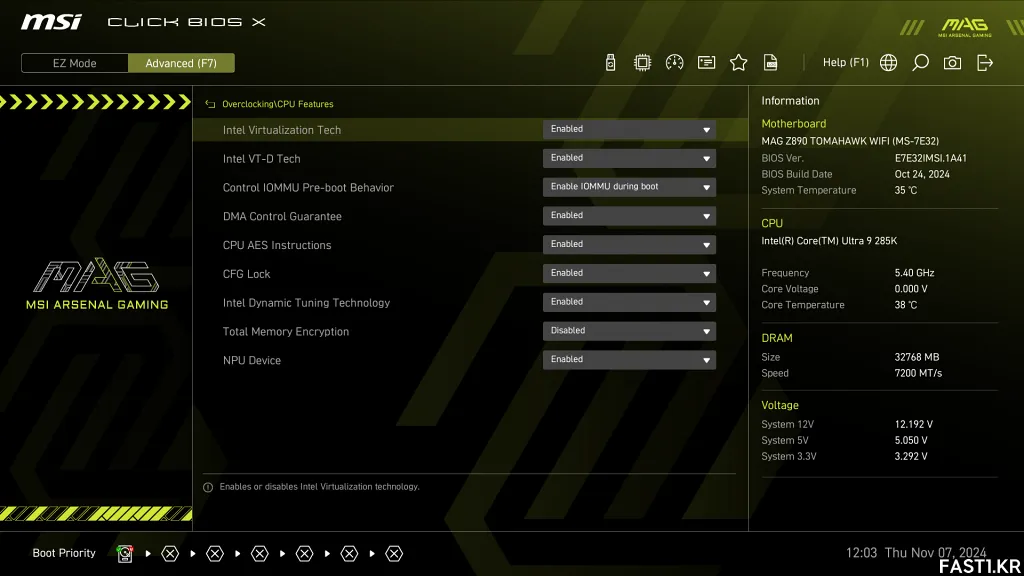The image size is (1024, 576).
Task: Expand CPU AES Instructions dropdown
Action: tap(629, 244)
